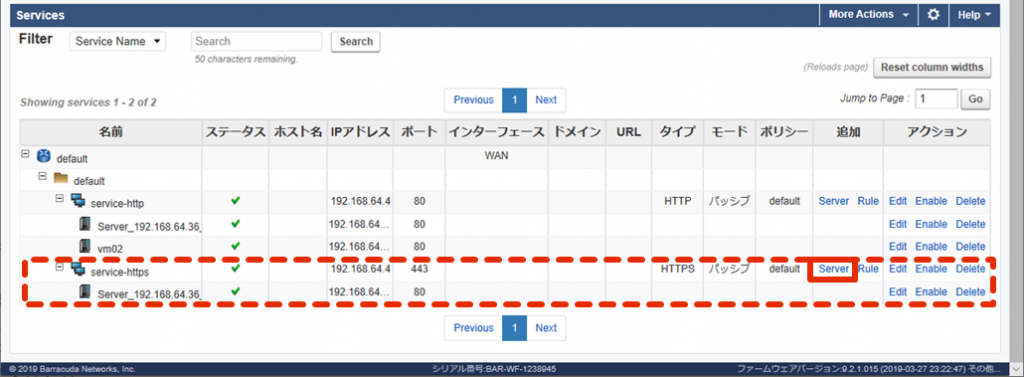Screen dimensions: 1024x377
Task: Collapse the service-http tree node
Action: click(x=59, y=197)
